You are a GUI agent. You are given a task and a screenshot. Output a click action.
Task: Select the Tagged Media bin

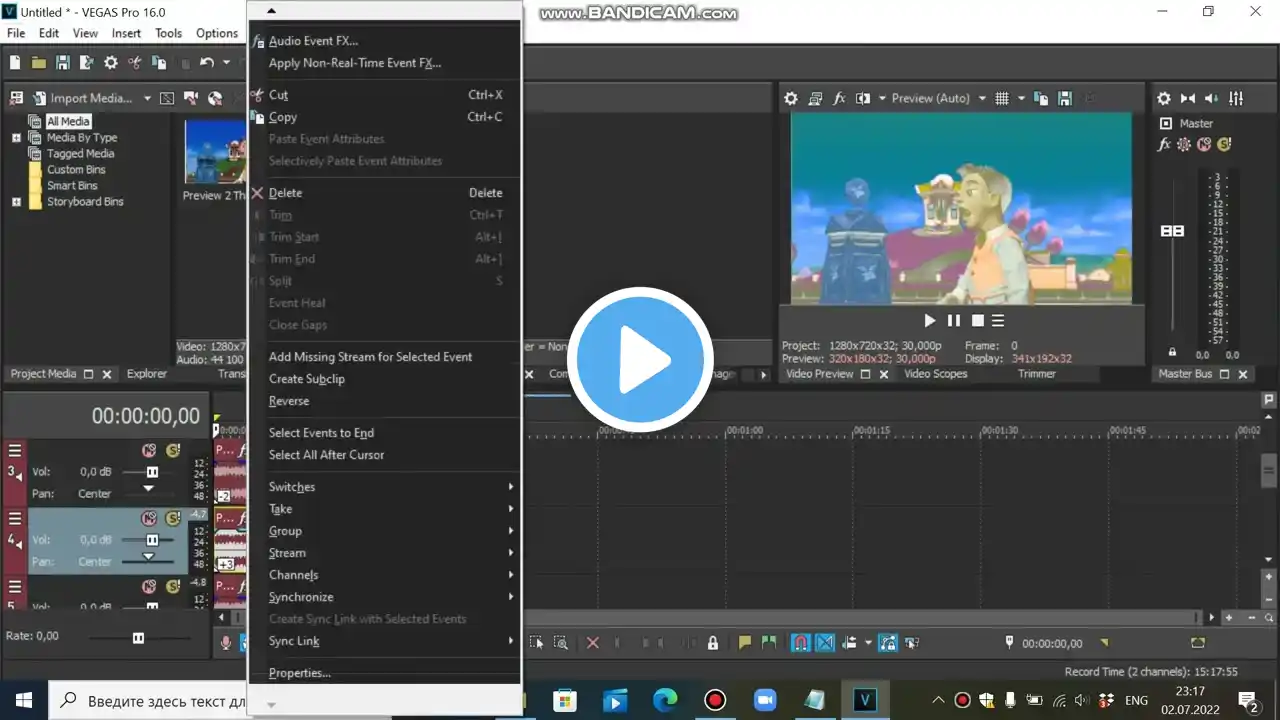(80, 154)
